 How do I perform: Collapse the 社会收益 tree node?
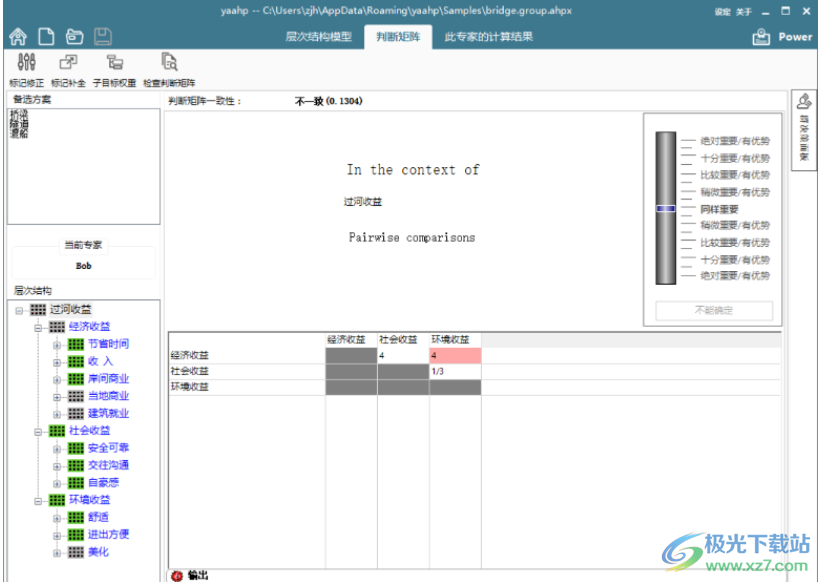click(38, 431)
